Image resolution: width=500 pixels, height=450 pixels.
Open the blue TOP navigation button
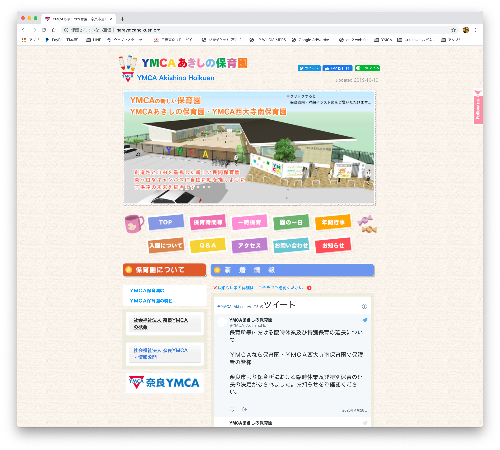(x=166, y=222)
